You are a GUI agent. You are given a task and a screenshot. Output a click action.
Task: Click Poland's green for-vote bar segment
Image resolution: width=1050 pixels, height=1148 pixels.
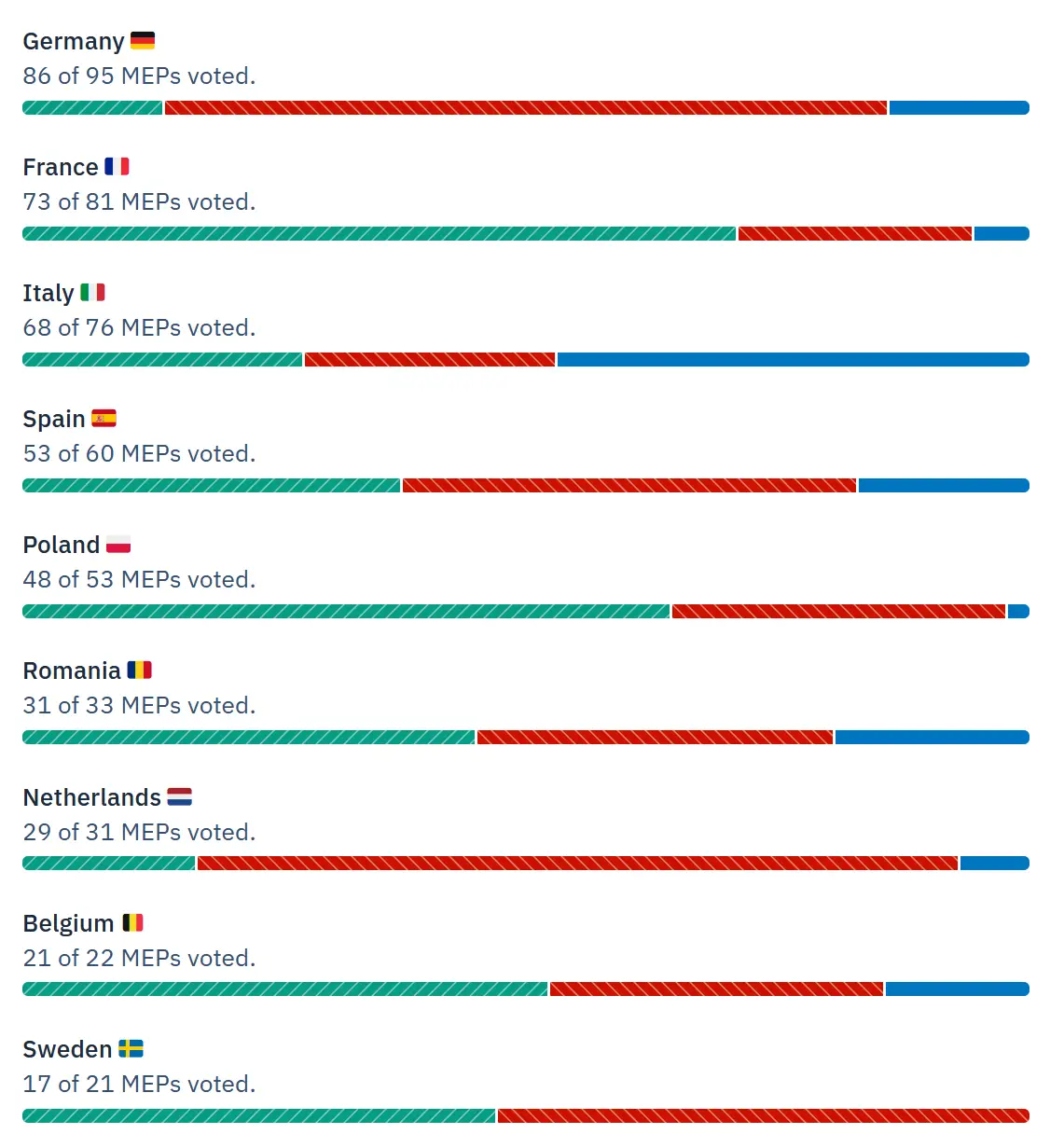click(x=346, y=612)
